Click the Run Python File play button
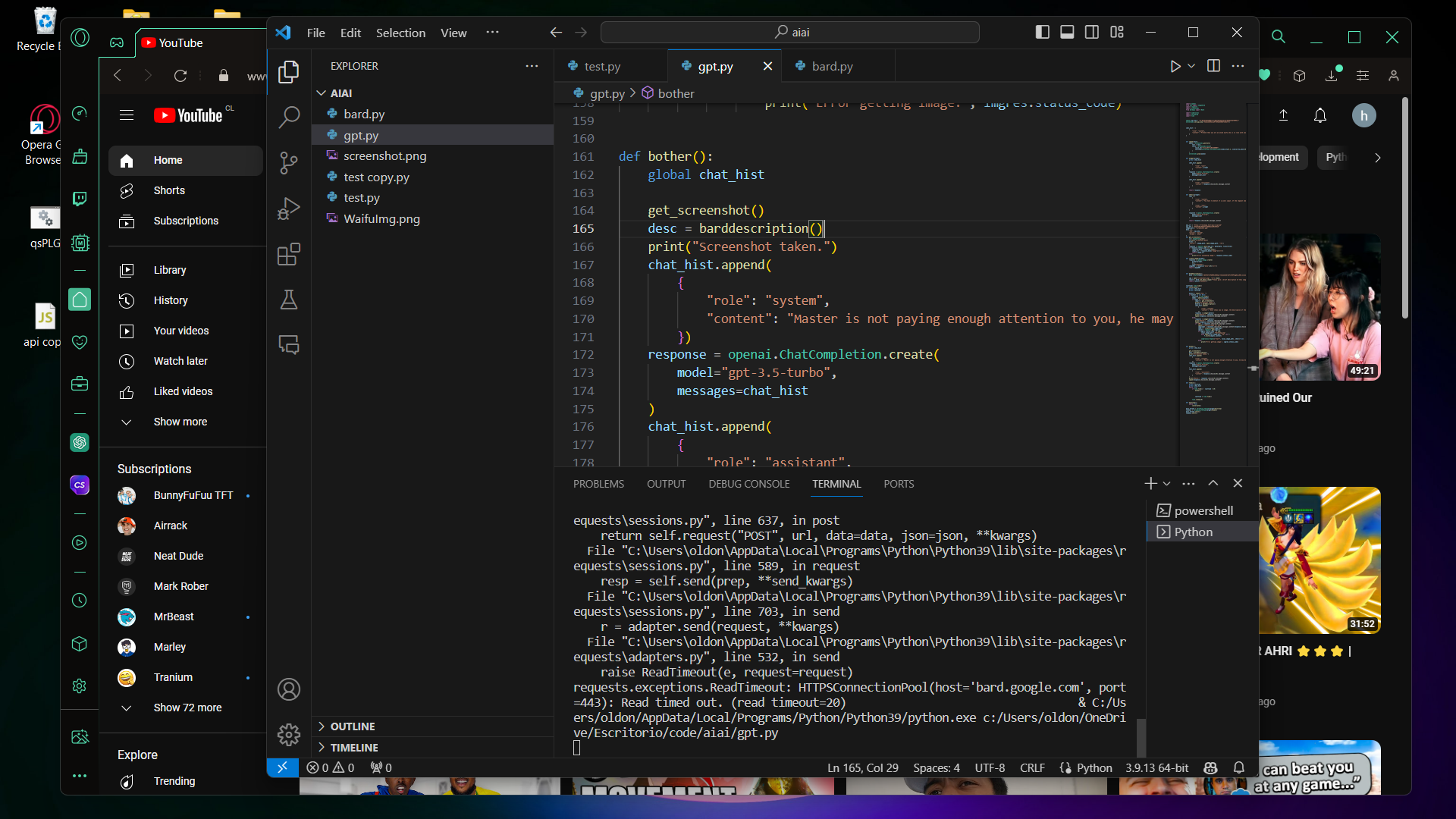The image size is (1456, 819). click(x=1175, y=67)
